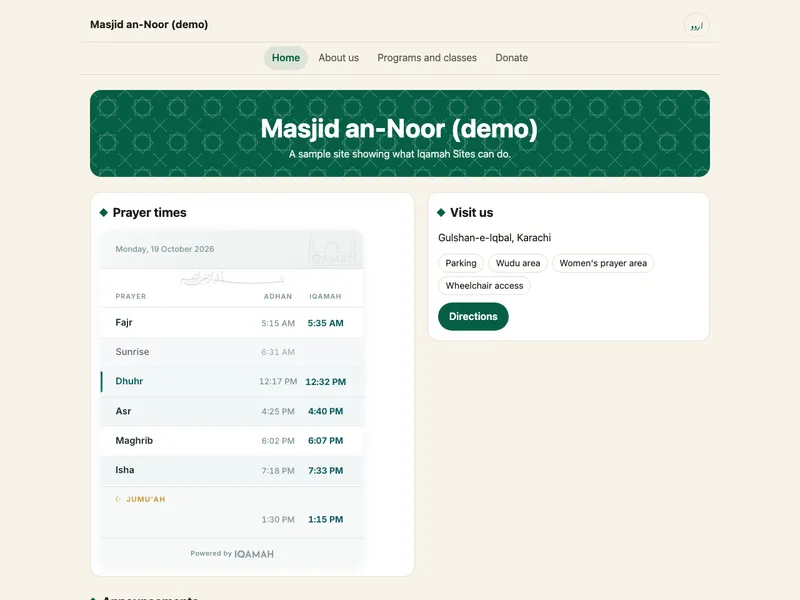Open the Home nav tab
The image size is (800, 600).
(286, 58)
